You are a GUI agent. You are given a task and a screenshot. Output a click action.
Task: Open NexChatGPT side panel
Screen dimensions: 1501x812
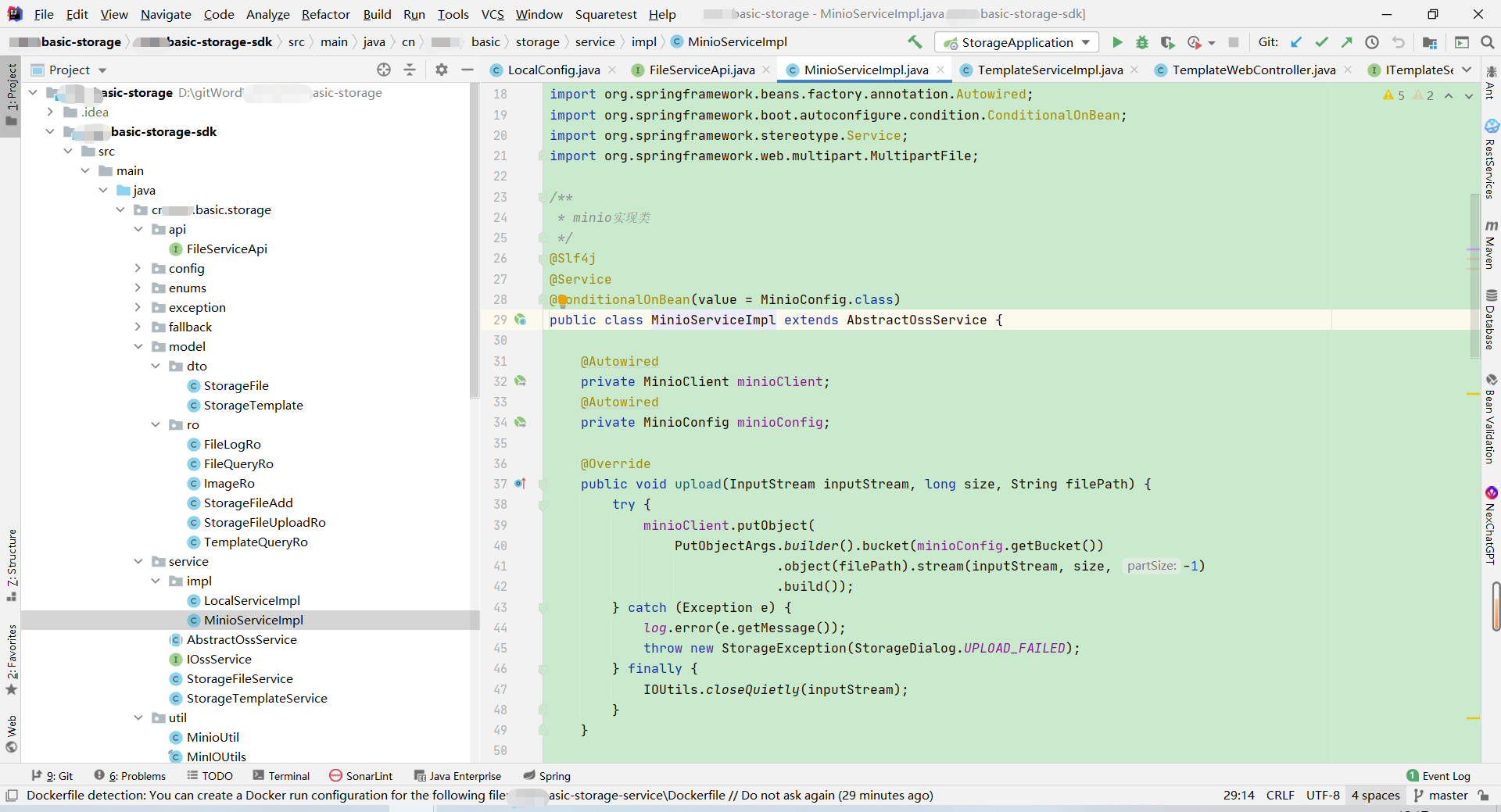click(1490, 524)
